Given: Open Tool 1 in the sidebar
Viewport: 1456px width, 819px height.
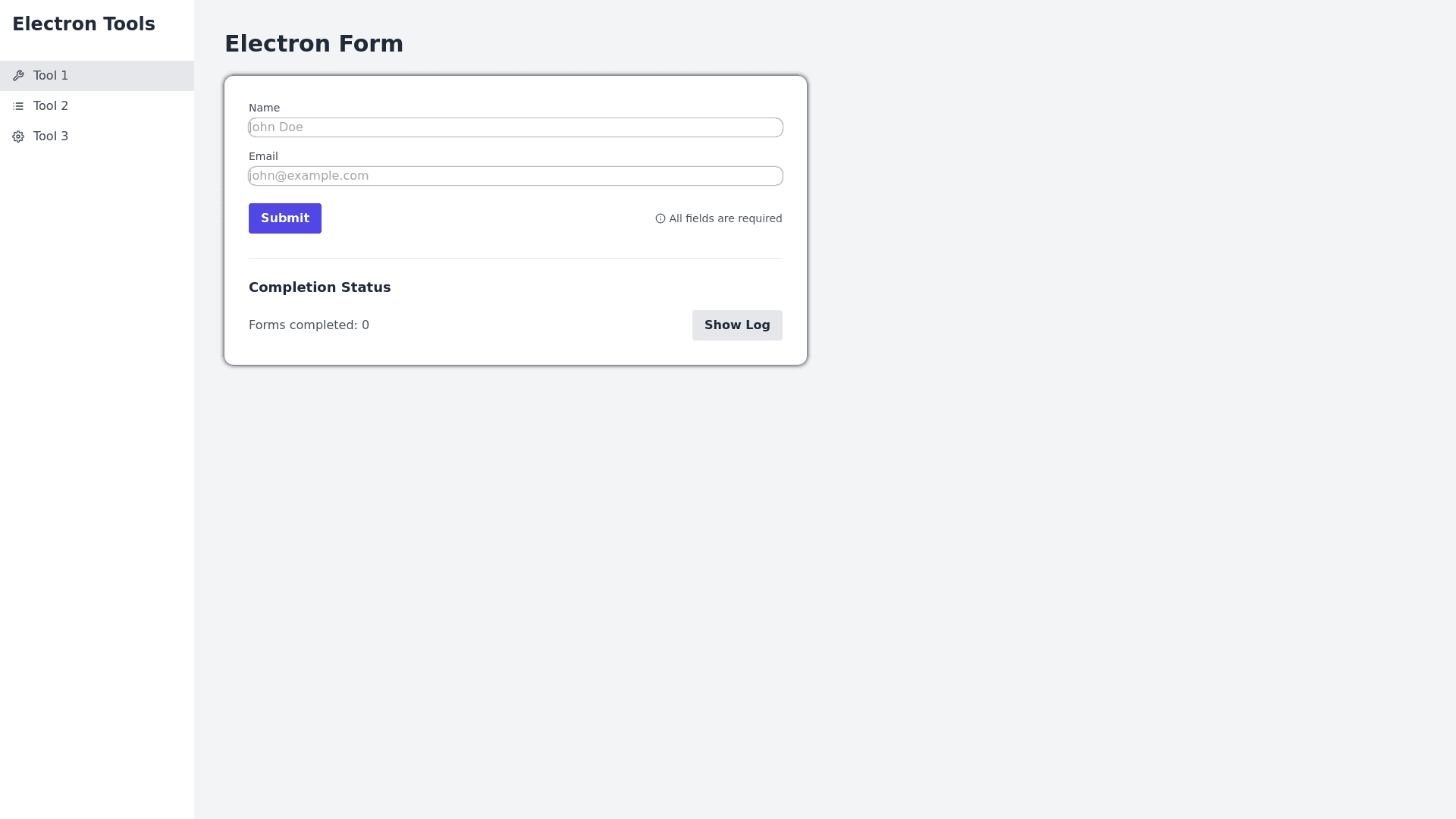Looking at the screenshot, I should point(51,76).
